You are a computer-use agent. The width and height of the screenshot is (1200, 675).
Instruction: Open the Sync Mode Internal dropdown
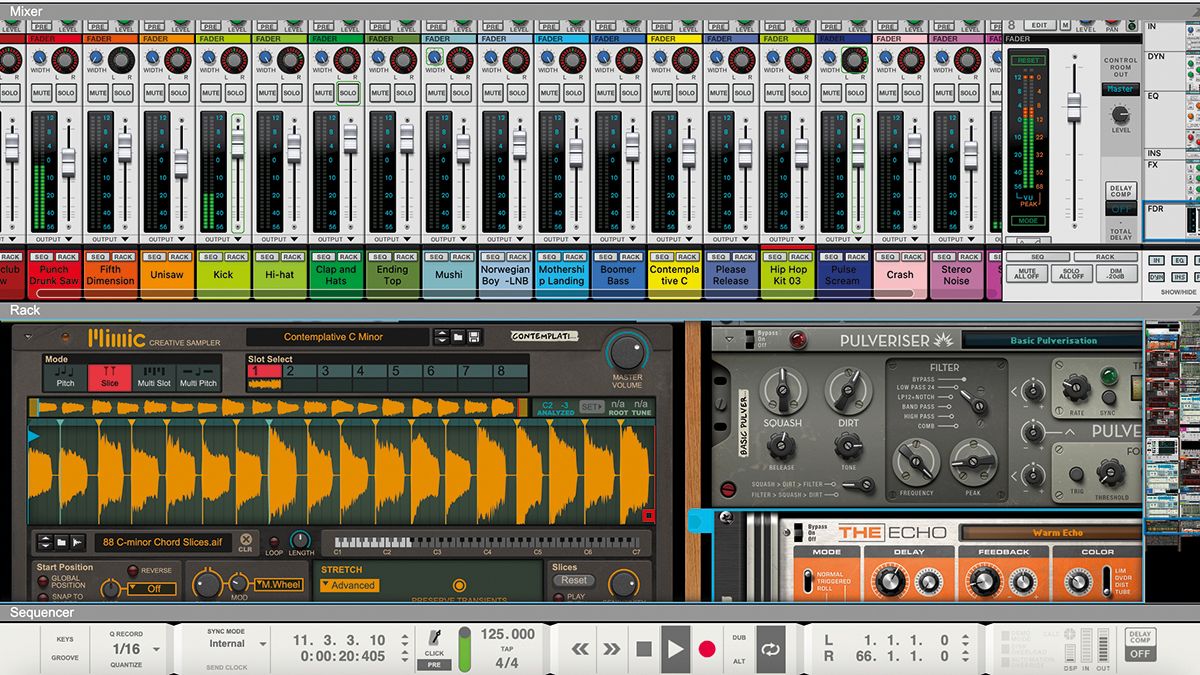pos(233,644)
